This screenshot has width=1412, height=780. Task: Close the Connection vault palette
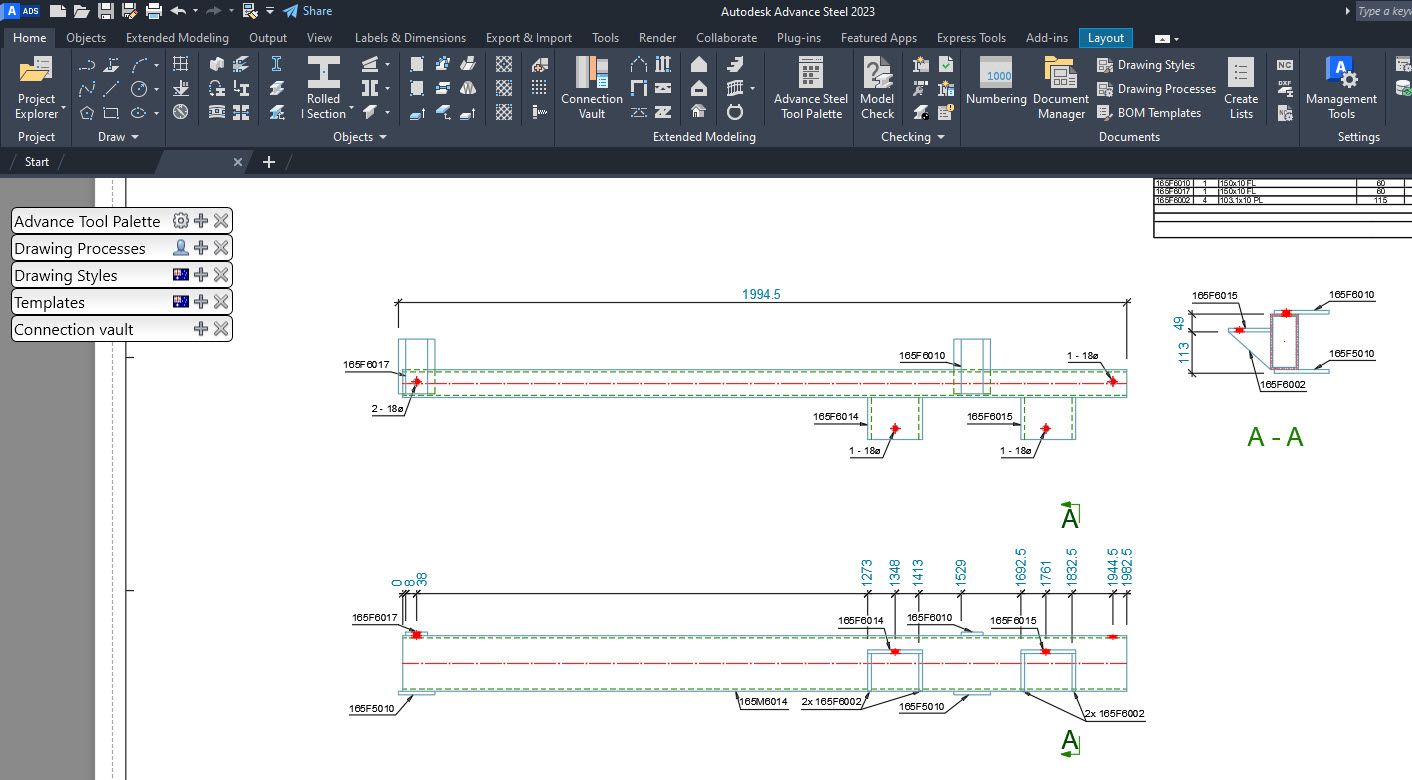pos(221,329)
